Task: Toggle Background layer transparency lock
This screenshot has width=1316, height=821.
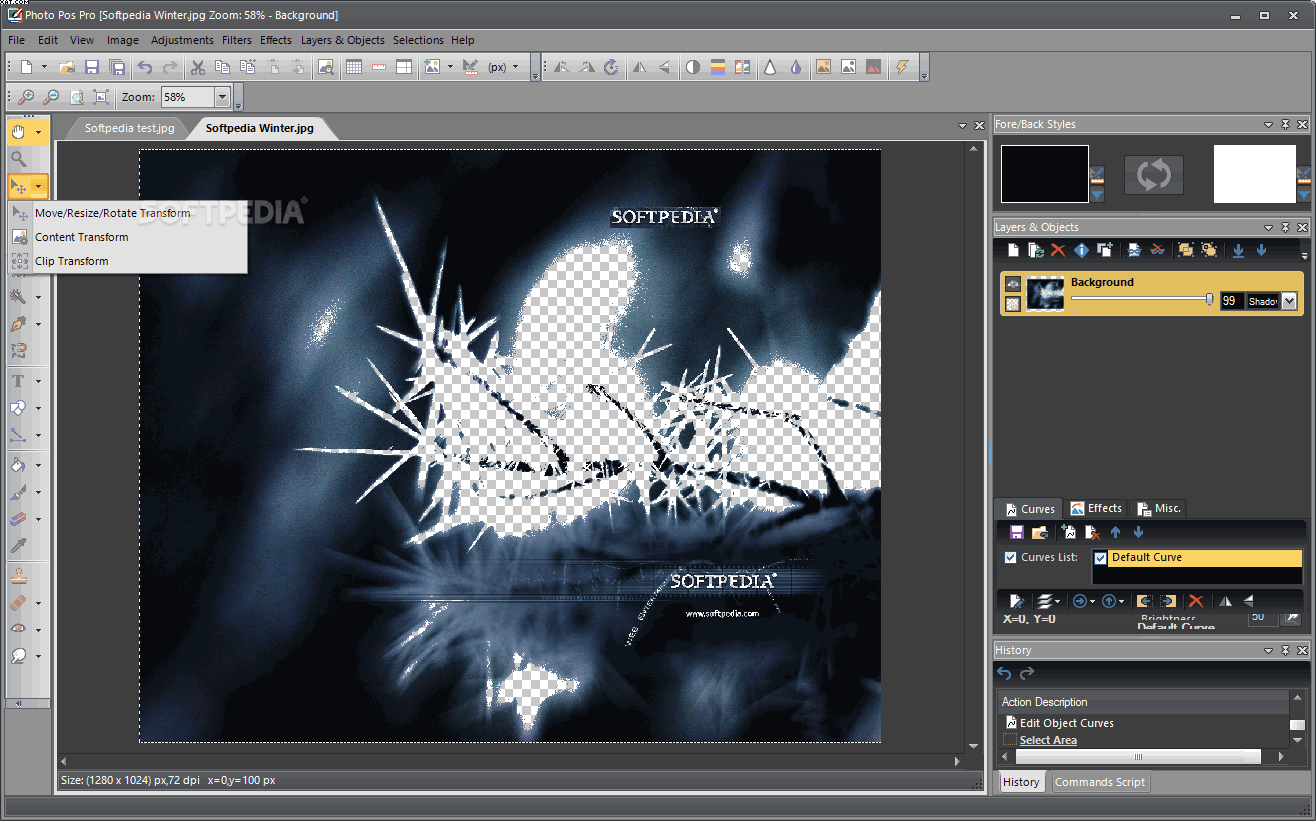Action: [x=1013, y=303]
